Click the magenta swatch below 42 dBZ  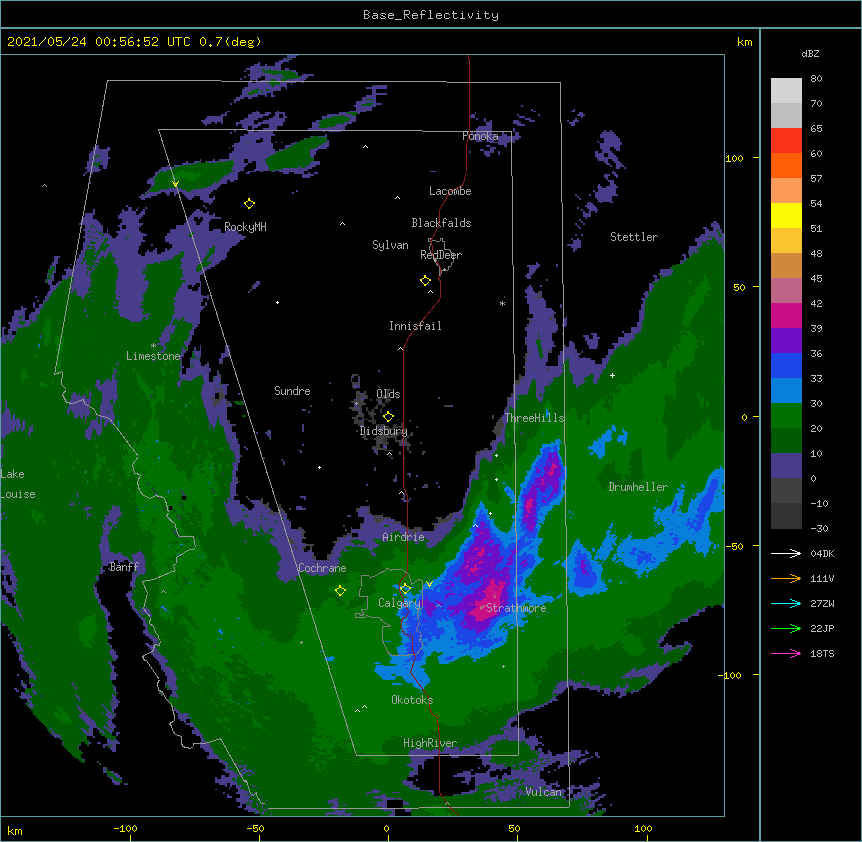click(x=786, y=315)
